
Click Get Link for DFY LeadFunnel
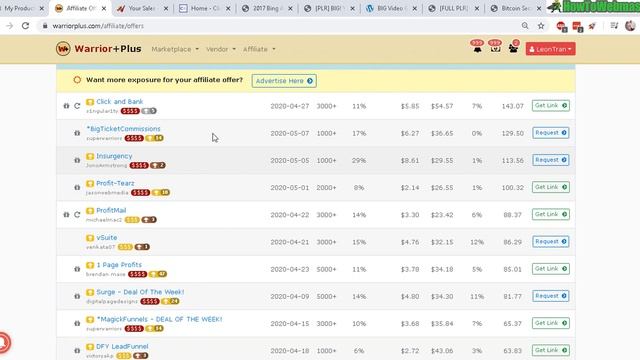[551, 350]
